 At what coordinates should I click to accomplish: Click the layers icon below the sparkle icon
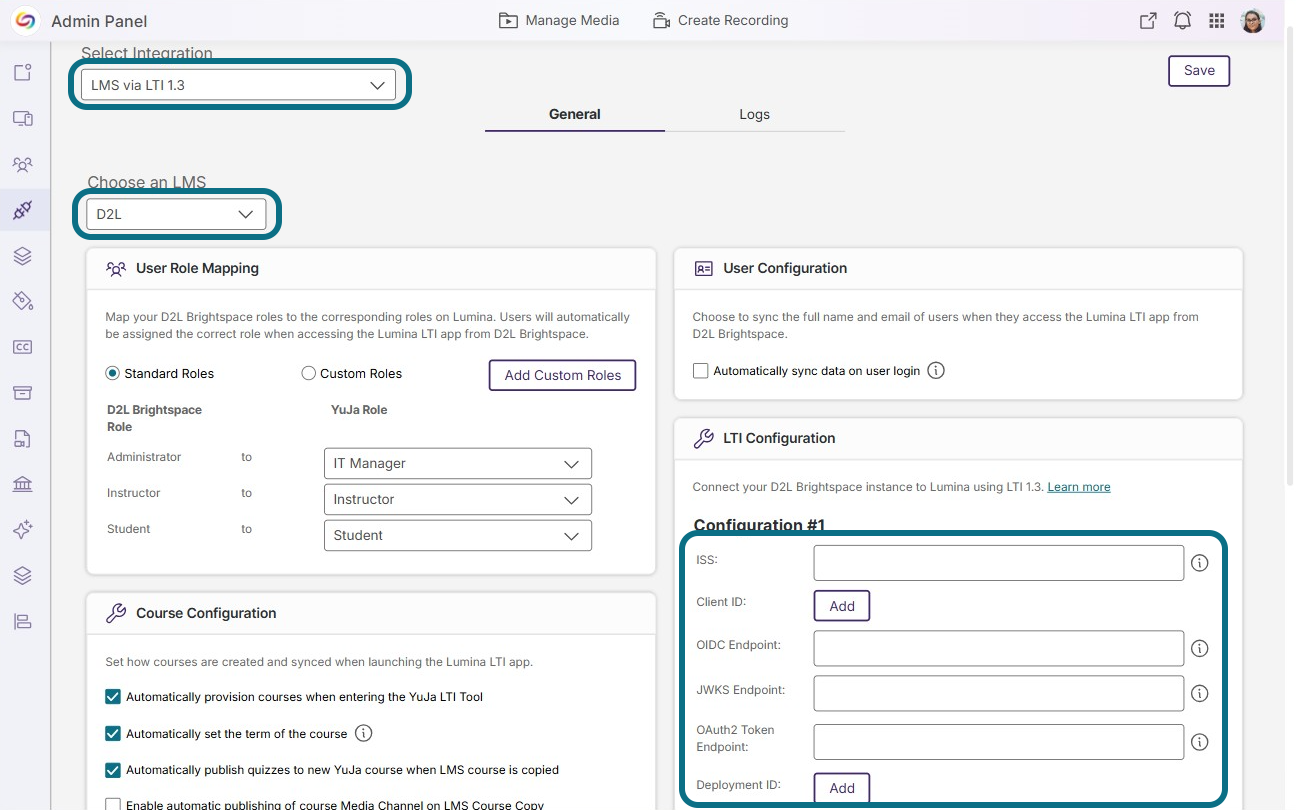(23, 575)
